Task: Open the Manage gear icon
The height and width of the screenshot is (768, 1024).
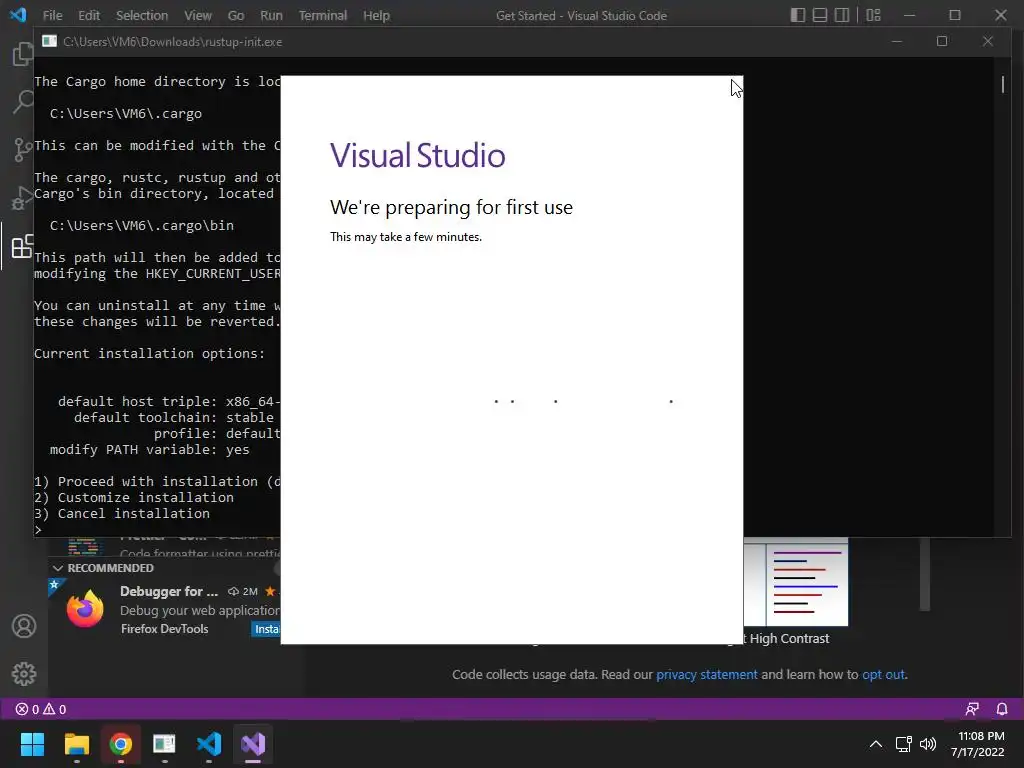Action: (x=24, y=673)
